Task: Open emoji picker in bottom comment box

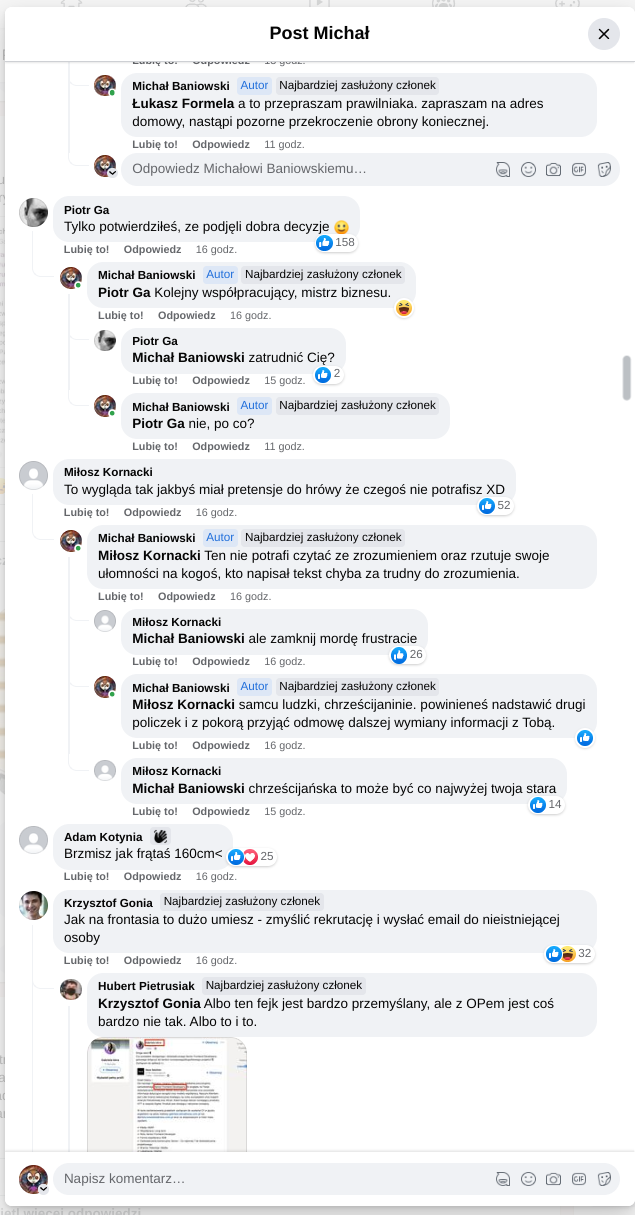Action: coord(528,1179)
